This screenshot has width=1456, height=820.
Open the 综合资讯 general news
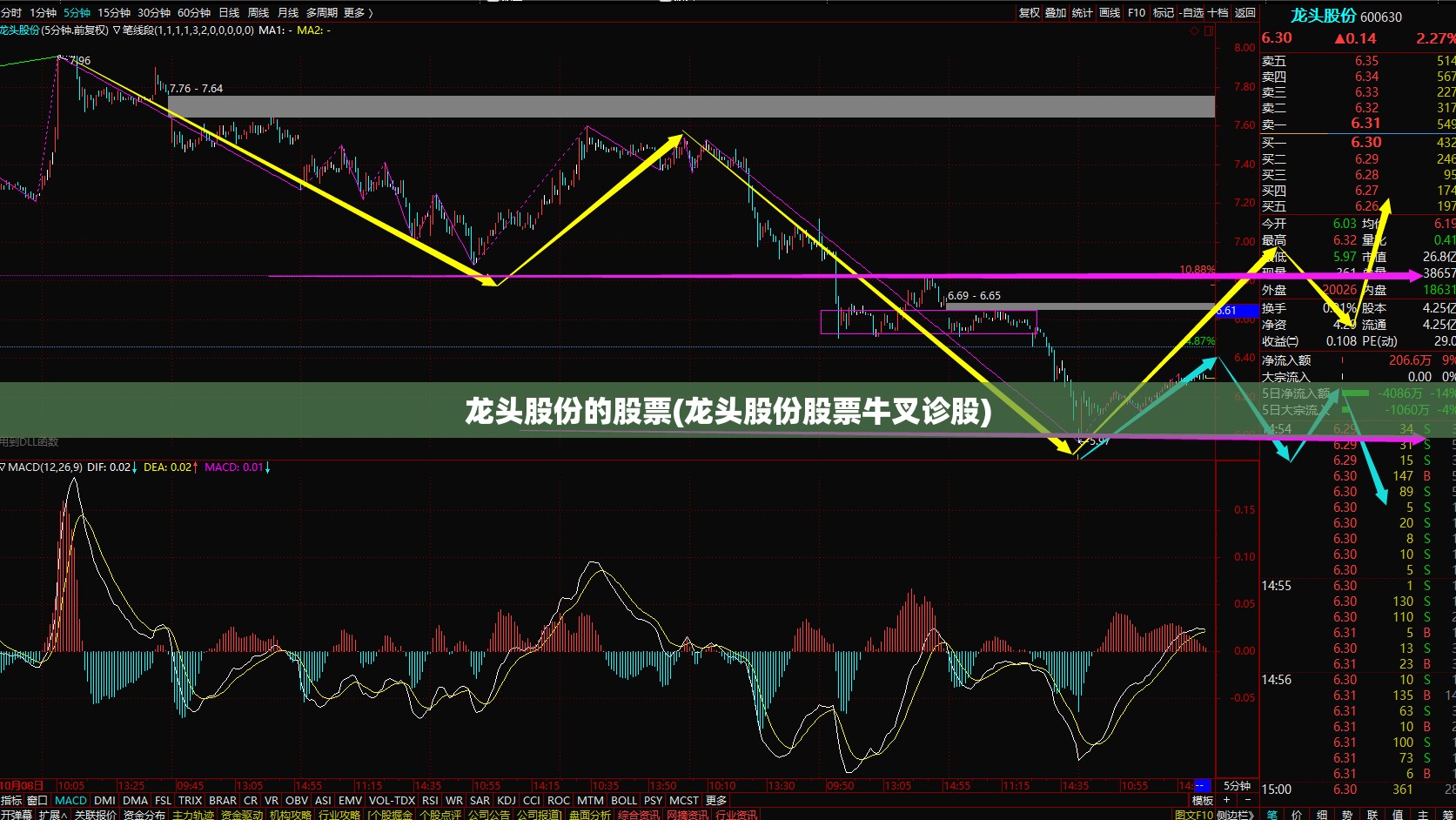pos(639,815)
